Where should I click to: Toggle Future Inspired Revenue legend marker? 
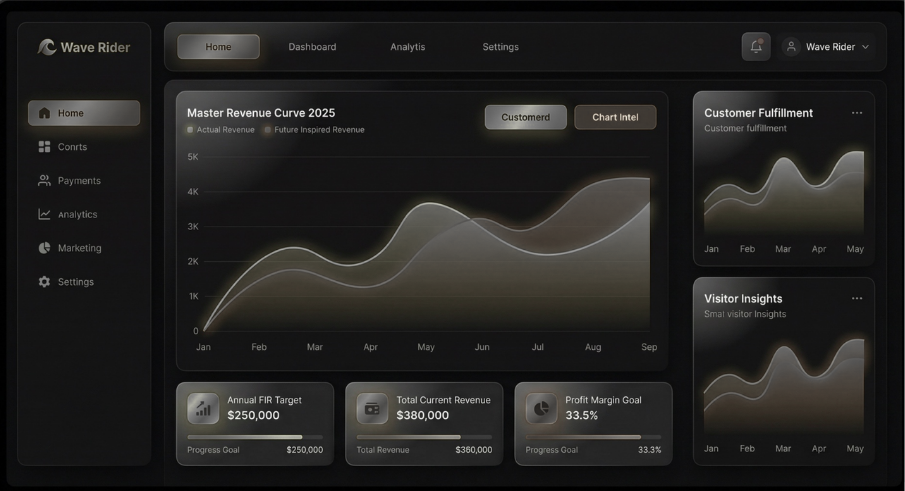click(x=268, y=130)
